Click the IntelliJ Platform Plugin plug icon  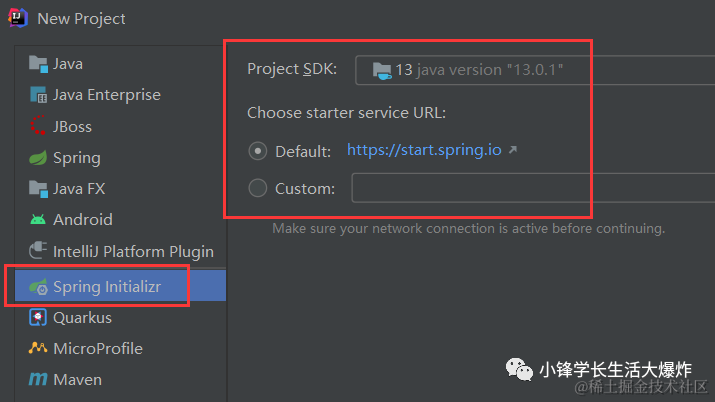[38, 250]
